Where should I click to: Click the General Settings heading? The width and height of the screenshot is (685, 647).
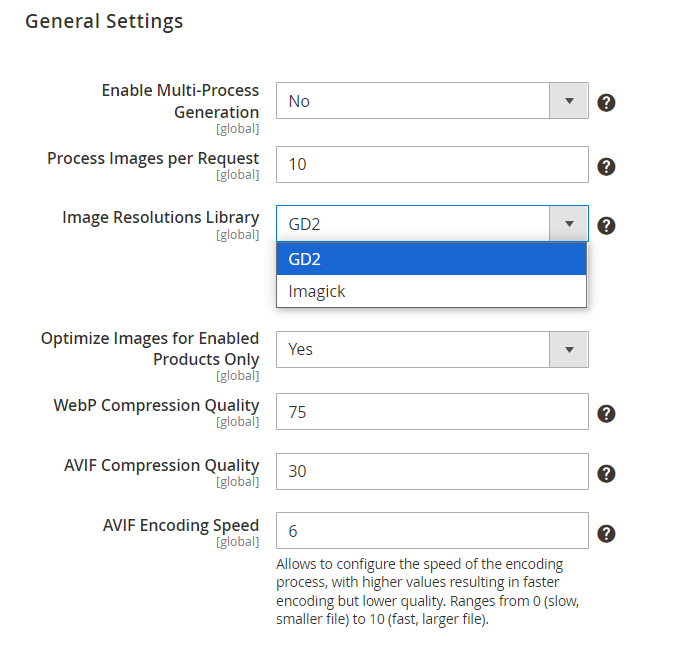point(104,21)
